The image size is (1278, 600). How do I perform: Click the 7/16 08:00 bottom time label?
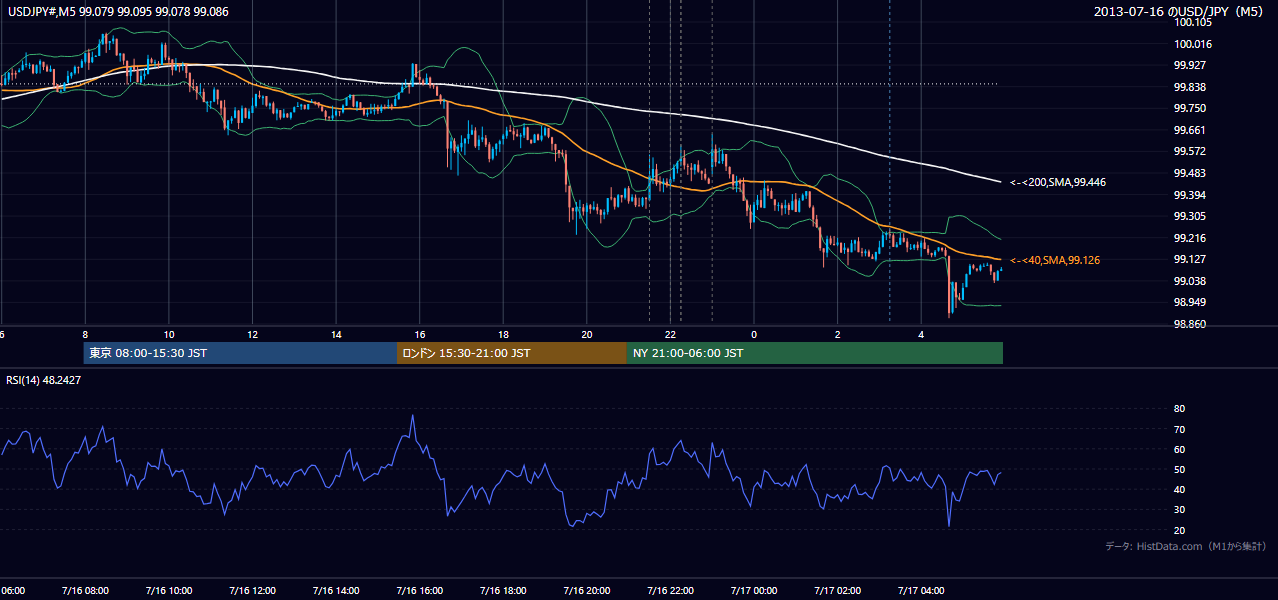[84, 590]
